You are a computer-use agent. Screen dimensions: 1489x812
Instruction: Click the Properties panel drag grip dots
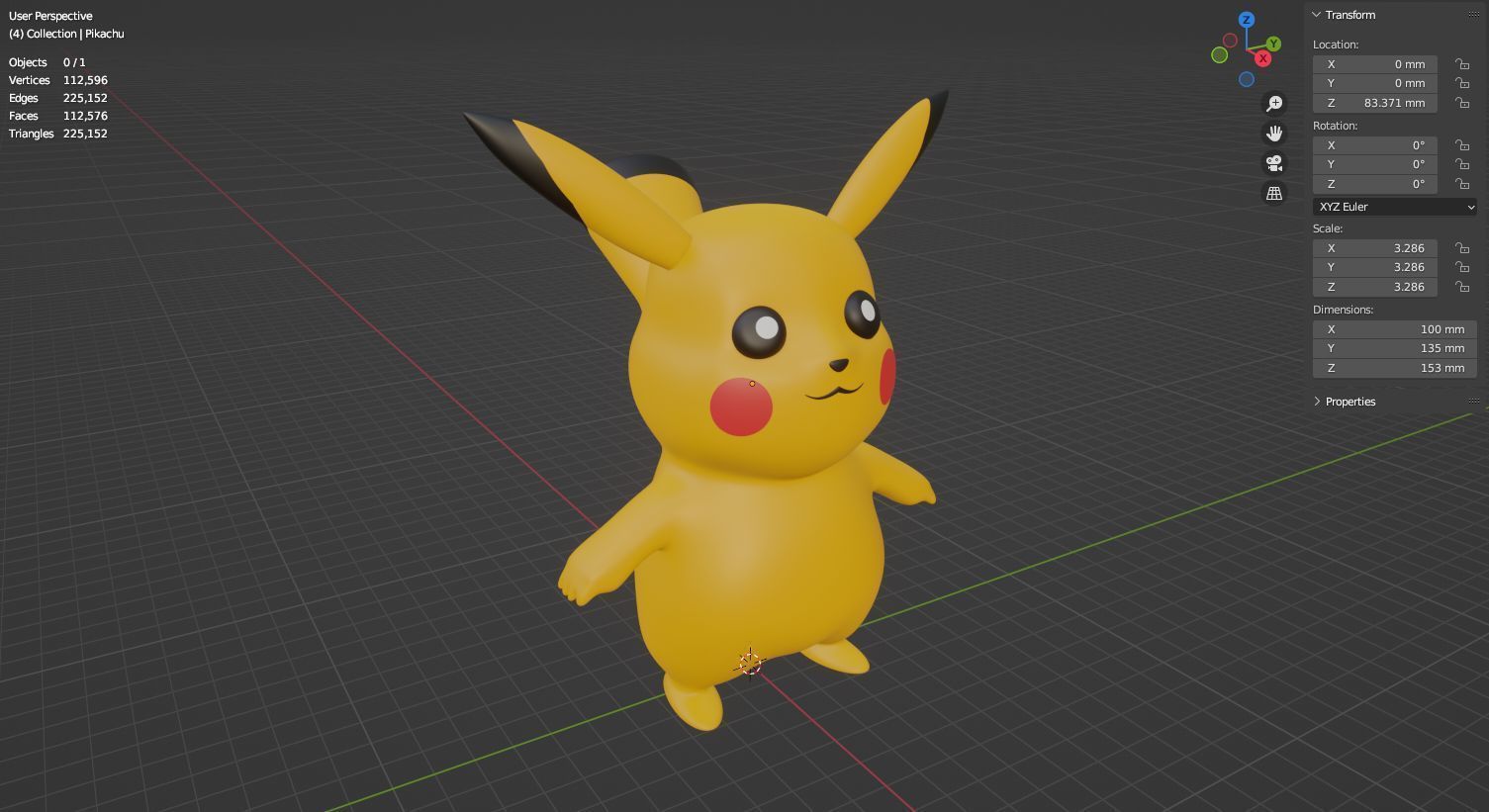(1474, 402)
